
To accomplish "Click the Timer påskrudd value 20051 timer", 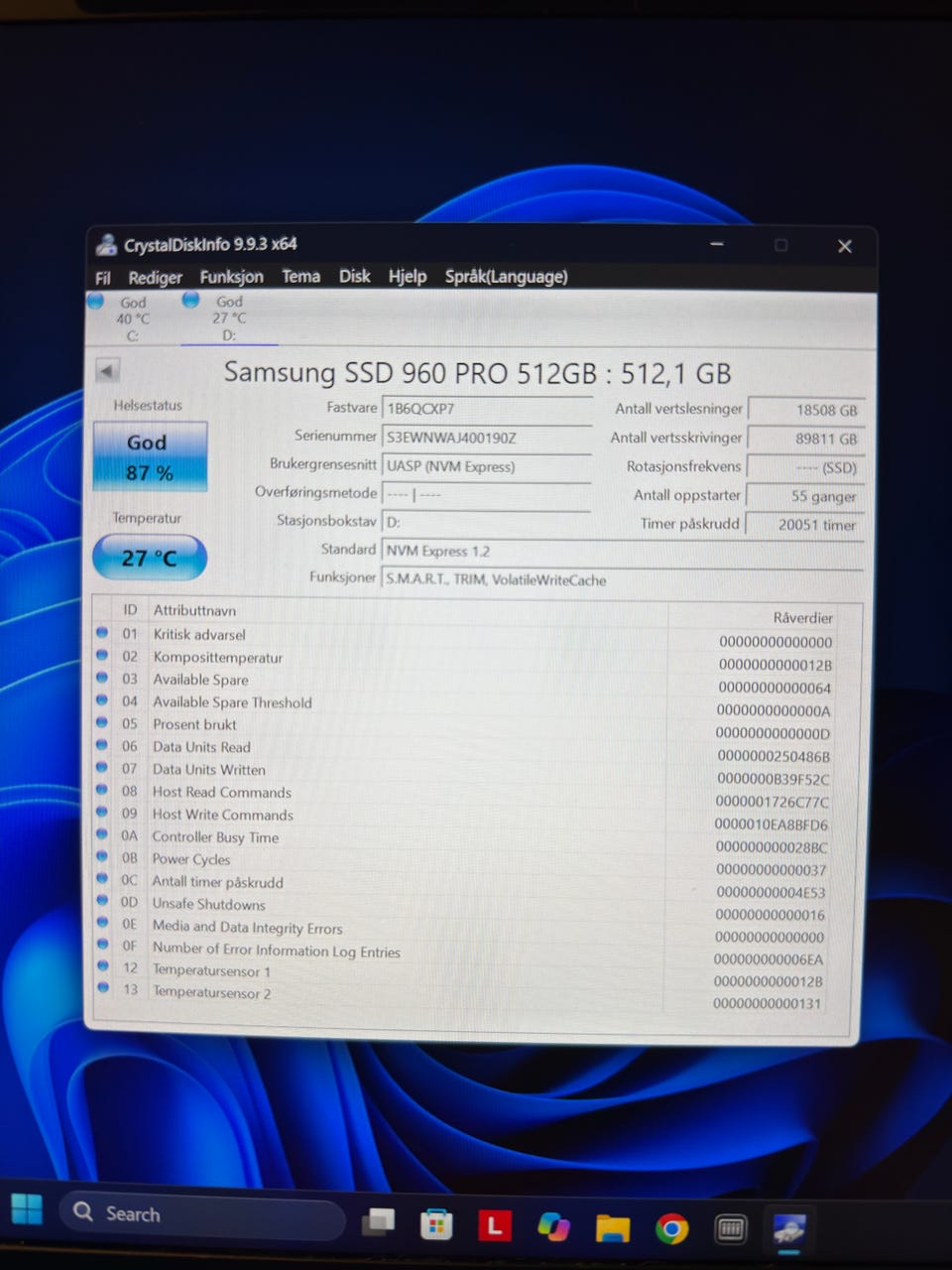I will [x=805, y=525].
